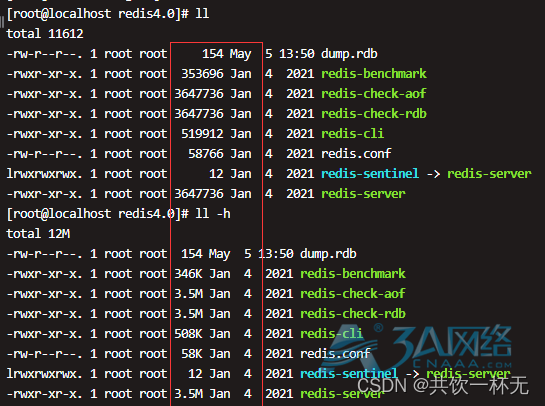Screen dimensions: 545x406
Task: Click size value 58766
Action: pos(206,154)
